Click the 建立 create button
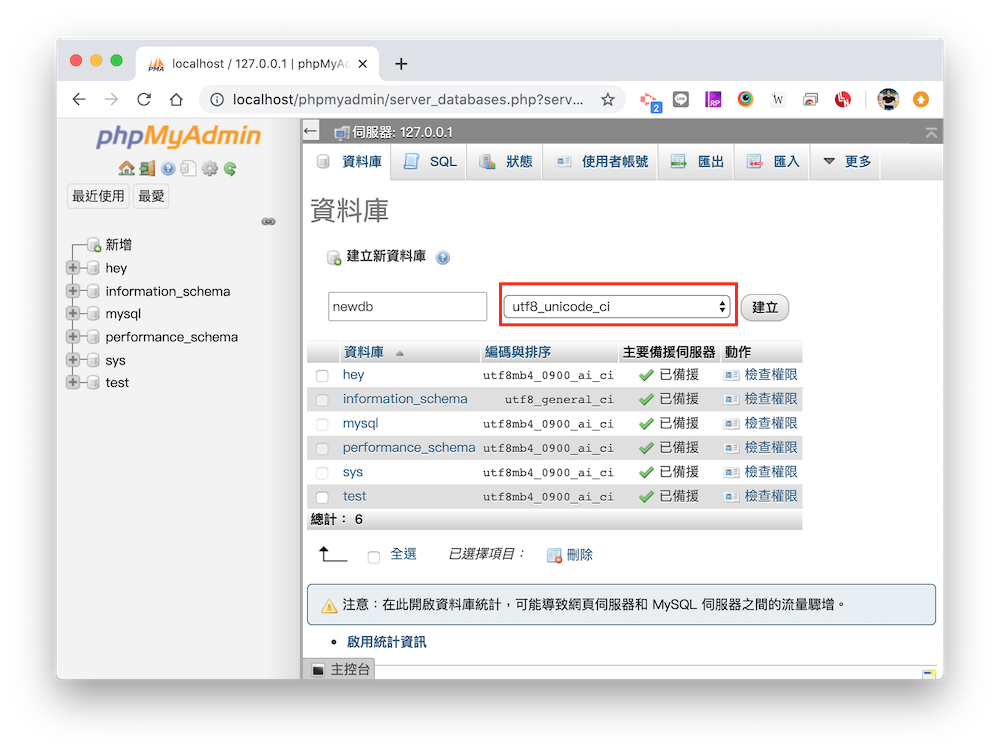The height and width of the screenshot is (754, 1000). pyautogui.click(x=765, y=307)
